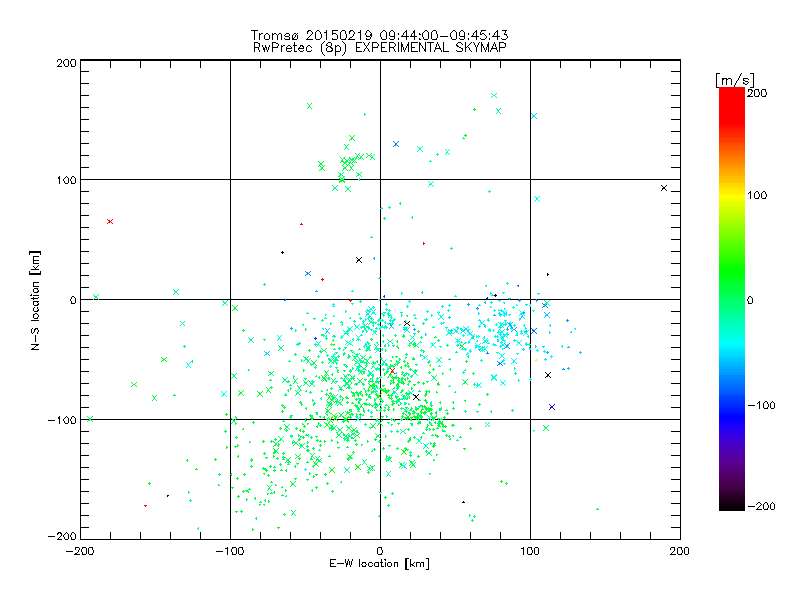Click the yellow 100 m/s band on the colorbar
This screenshot has height=600, width=800.
[x=732, y=196]
